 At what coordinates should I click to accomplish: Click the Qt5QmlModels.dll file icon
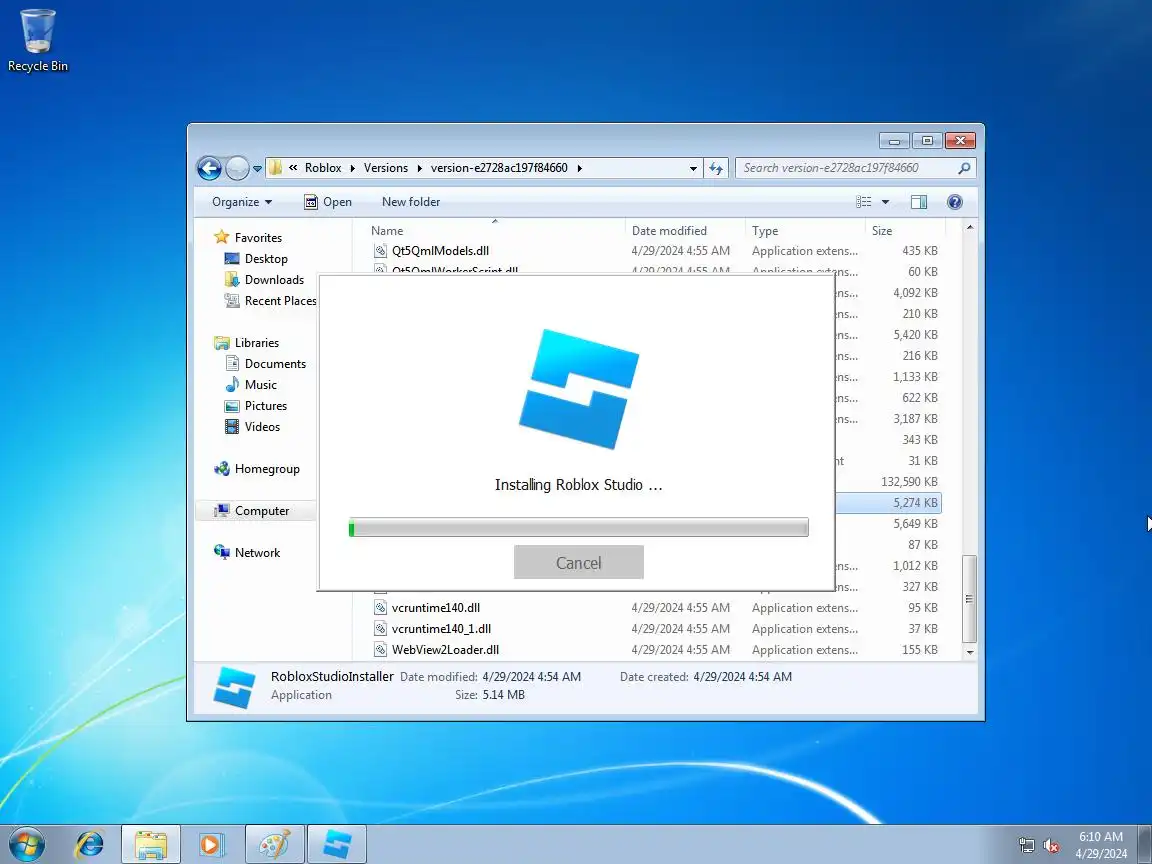pos(380,251)
